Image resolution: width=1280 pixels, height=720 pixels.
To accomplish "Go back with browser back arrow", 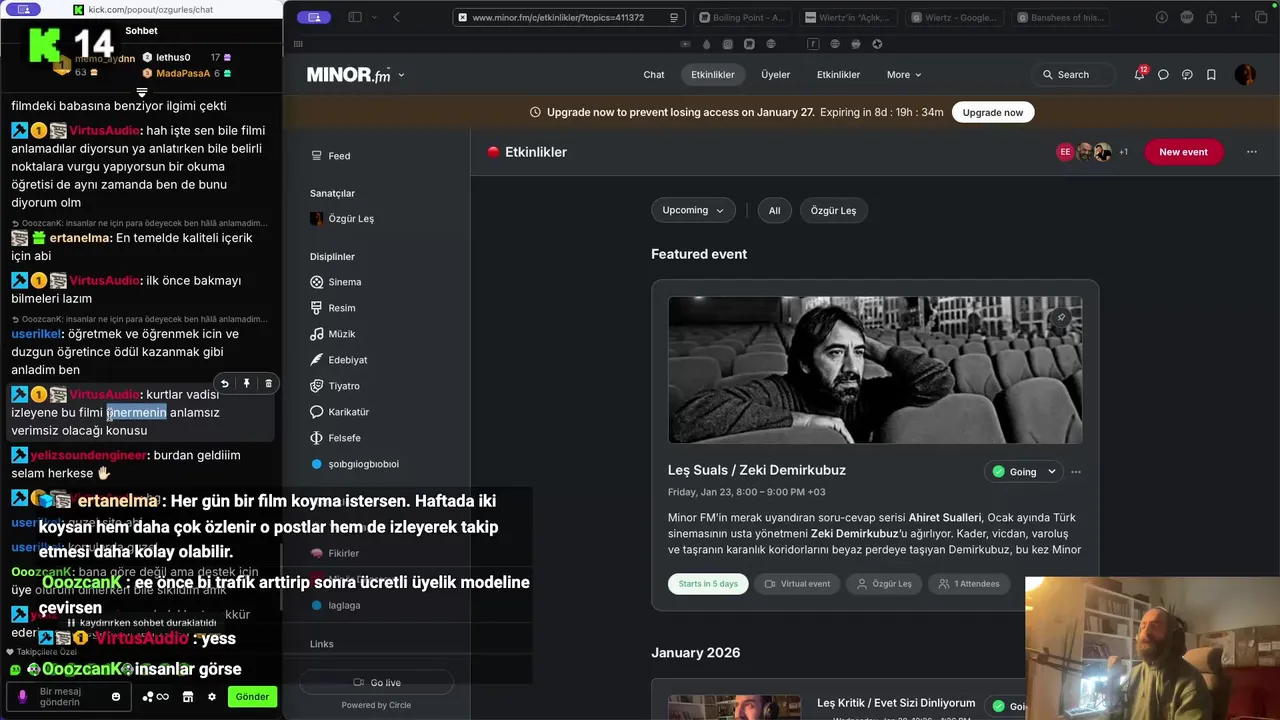I will point(397,17).
